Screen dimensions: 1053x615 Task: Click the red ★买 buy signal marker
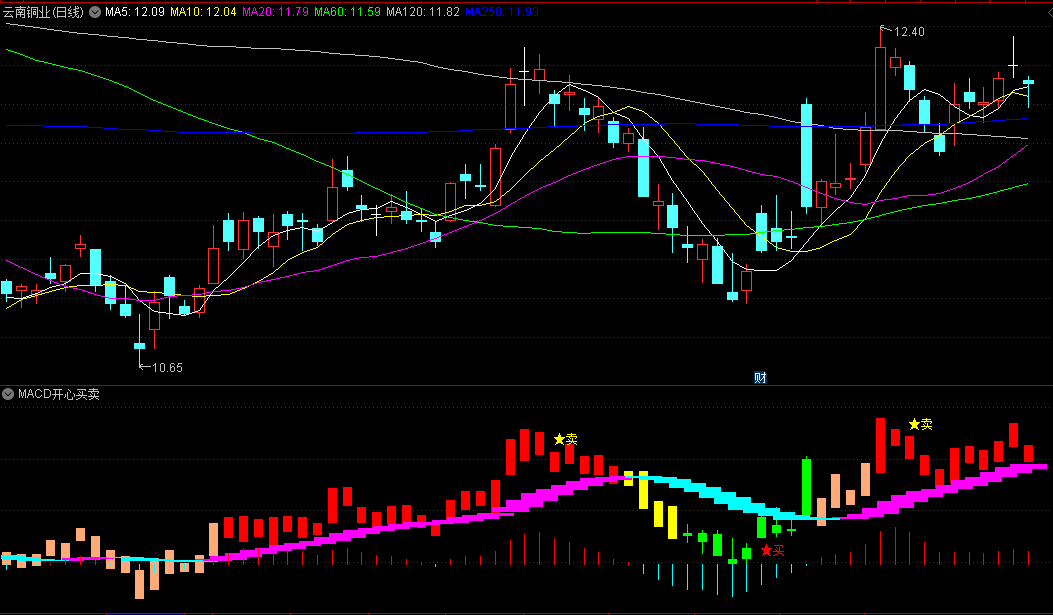(772, 551)
